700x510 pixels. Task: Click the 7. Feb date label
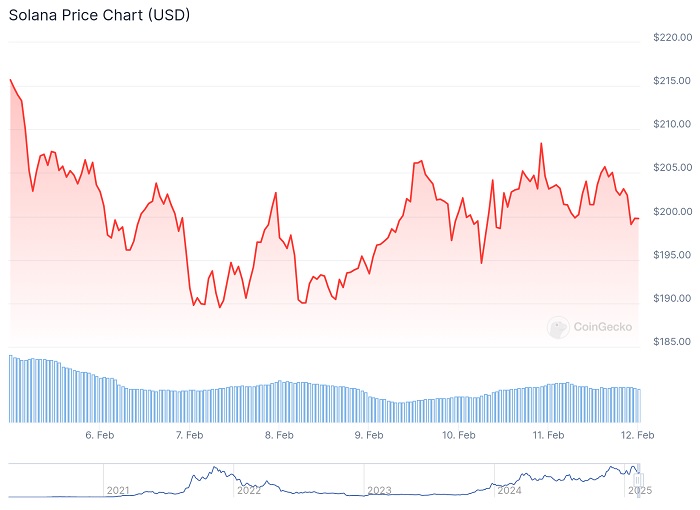(190, 435)
